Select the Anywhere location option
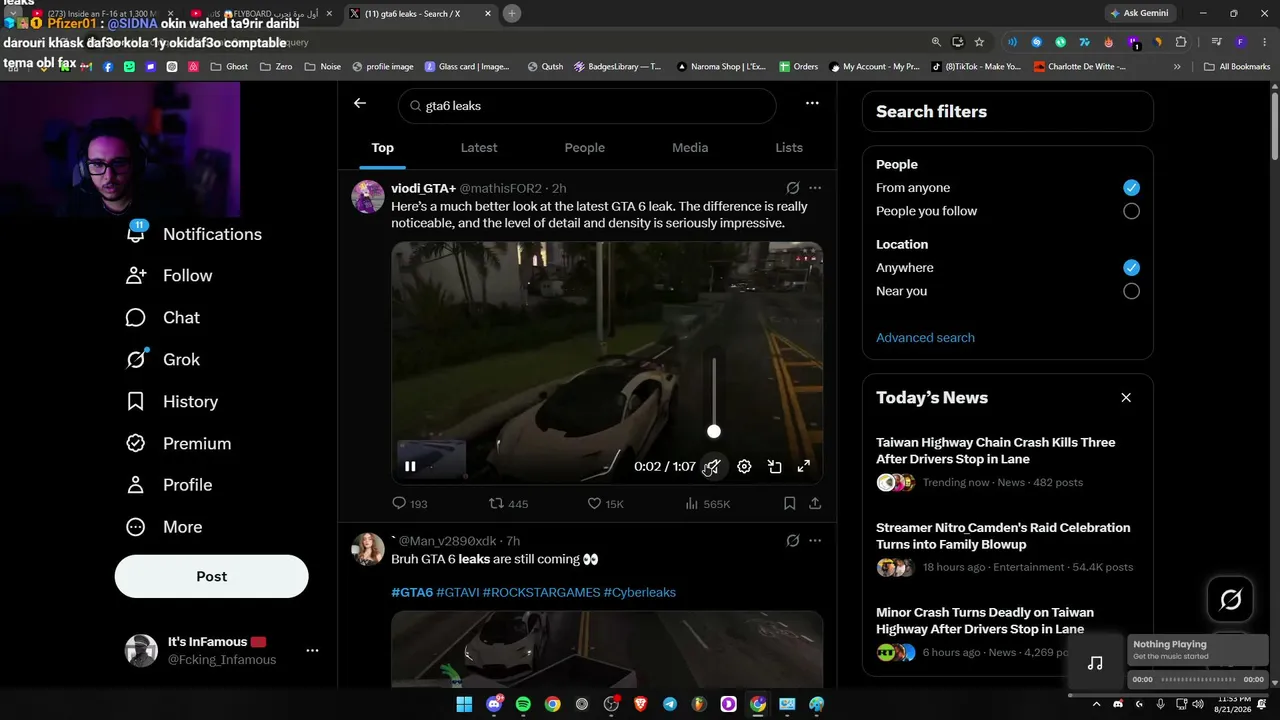 tap(1131, 268)
